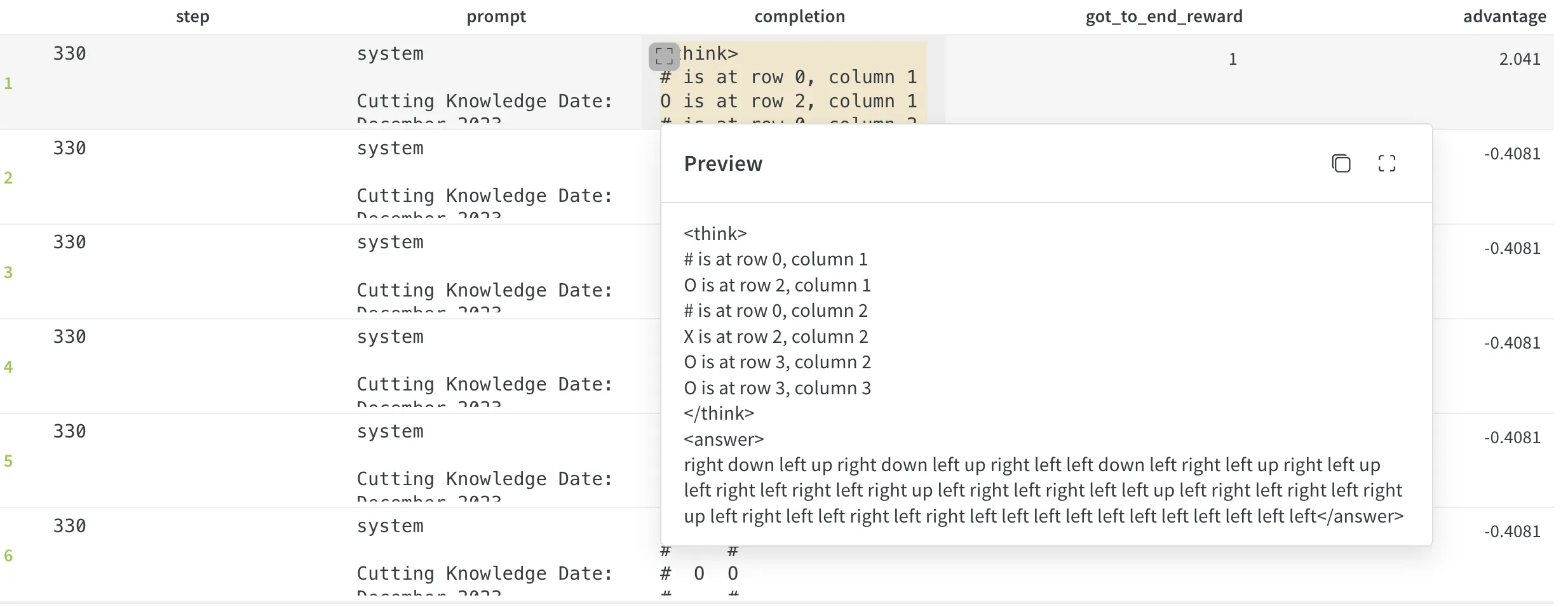Viewport: 1568px width, 607px height.
Task: Select row number 3 in the table
Action: click(x=9, y=272)
